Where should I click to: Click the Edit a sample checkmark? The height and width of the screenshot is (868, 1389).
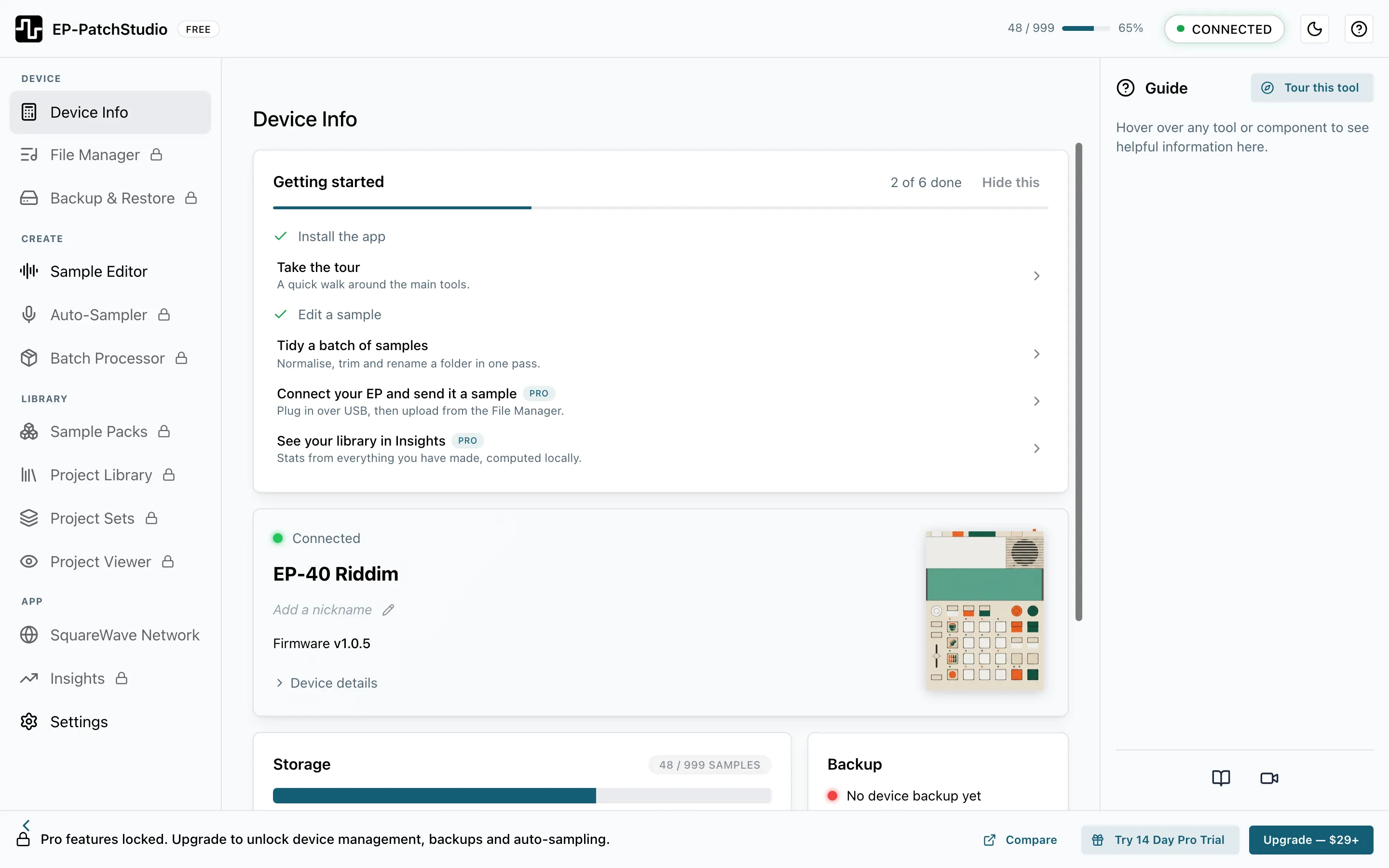pyautogui.click(x=281, y=314)
